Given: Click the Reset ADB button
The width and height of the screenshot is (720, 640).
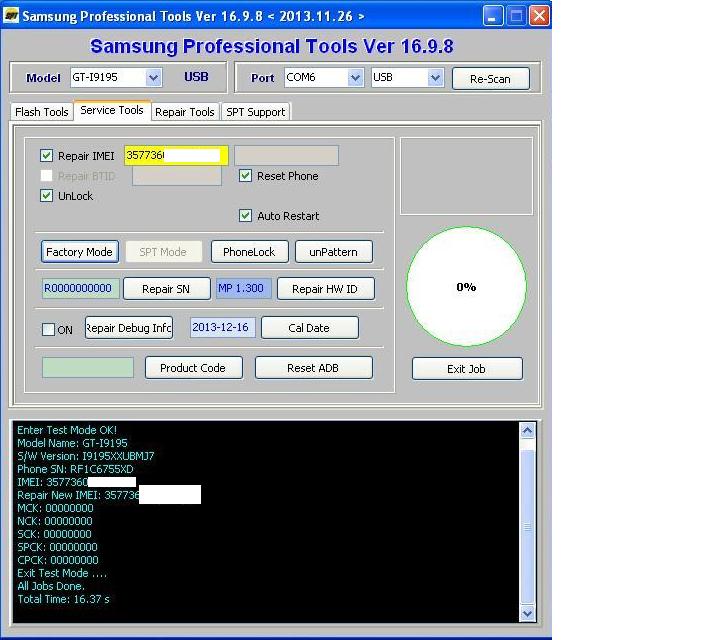Looking at the screenshot, I should point(313,368).
